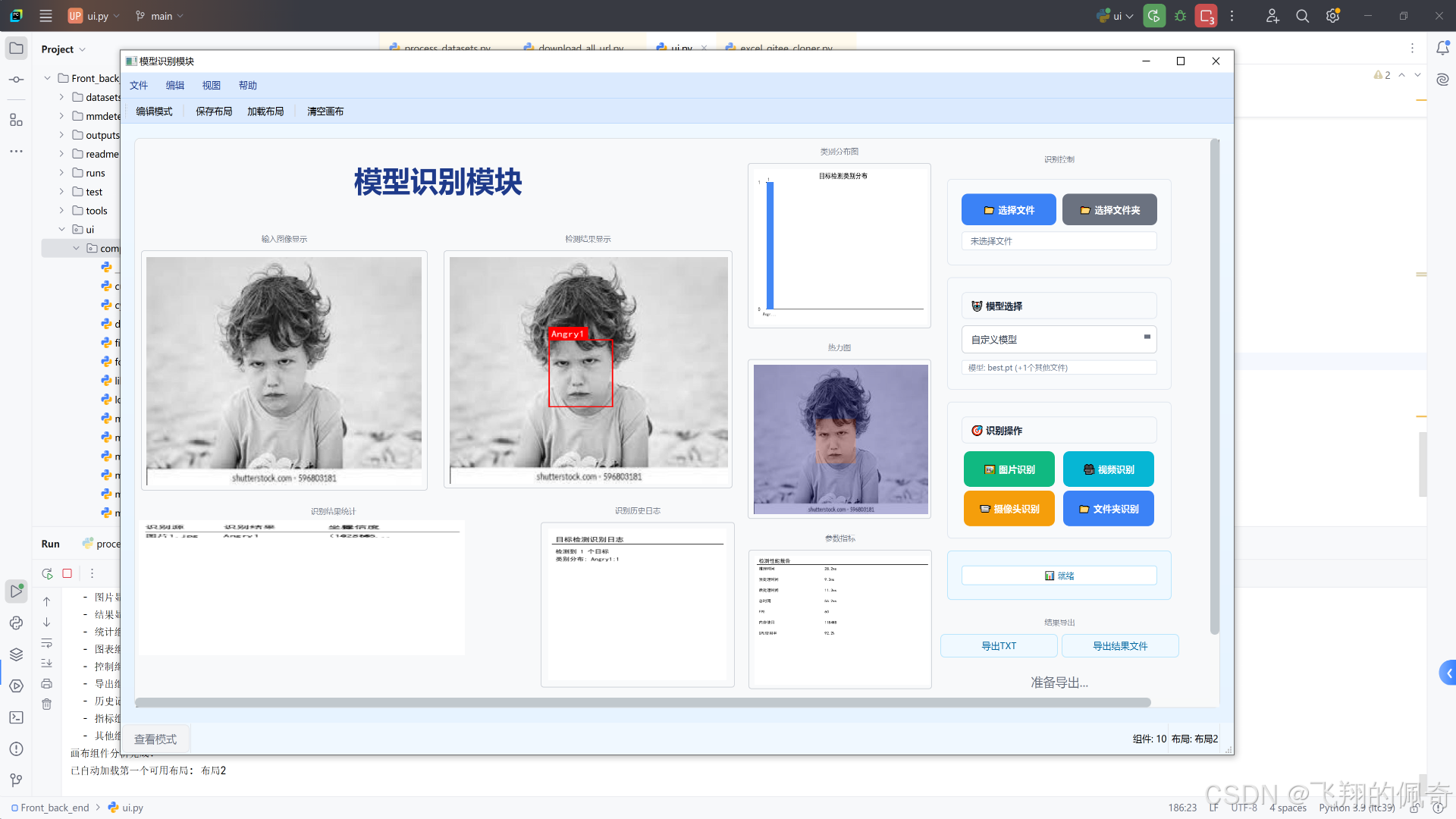Open the main branch dropdown
Screen dimensions: 1456x819
[x=159, y=16]
